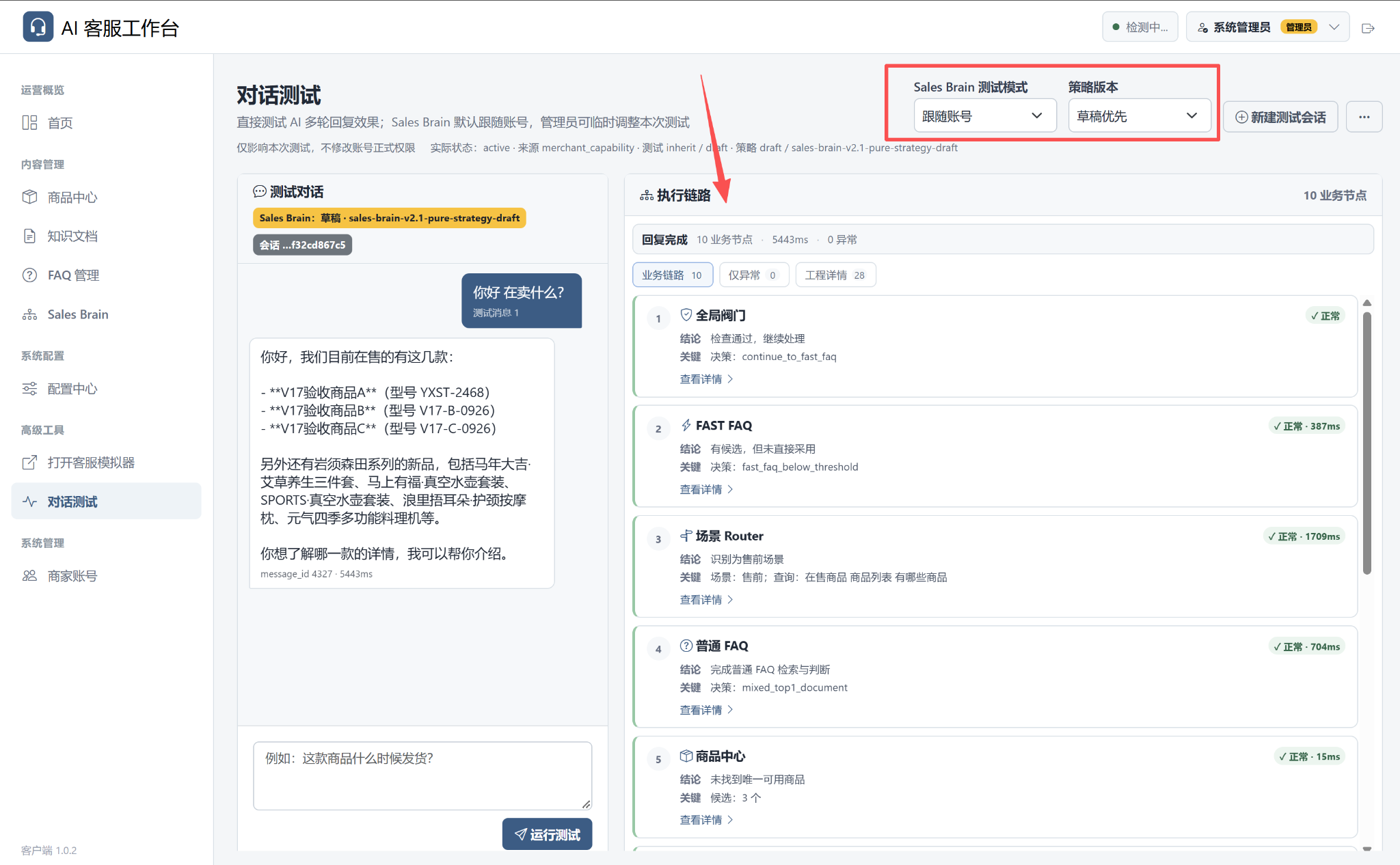Click the box icon of 商品中心 node
The height and width of the screenshot is (865, 1400).
686,756
